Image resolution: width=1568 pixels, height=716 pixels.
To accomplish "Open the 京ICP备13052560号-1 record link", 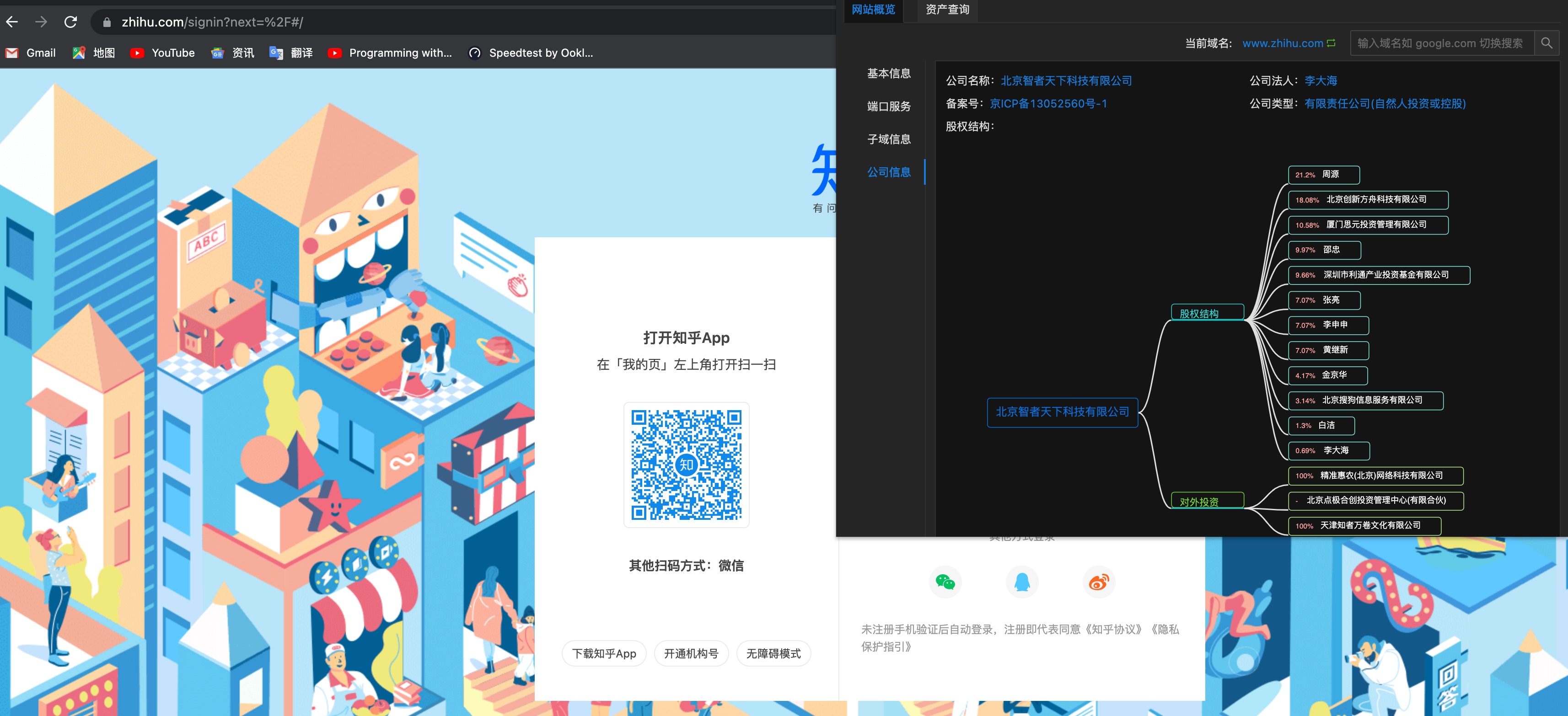I will [x=1048, y=103].
